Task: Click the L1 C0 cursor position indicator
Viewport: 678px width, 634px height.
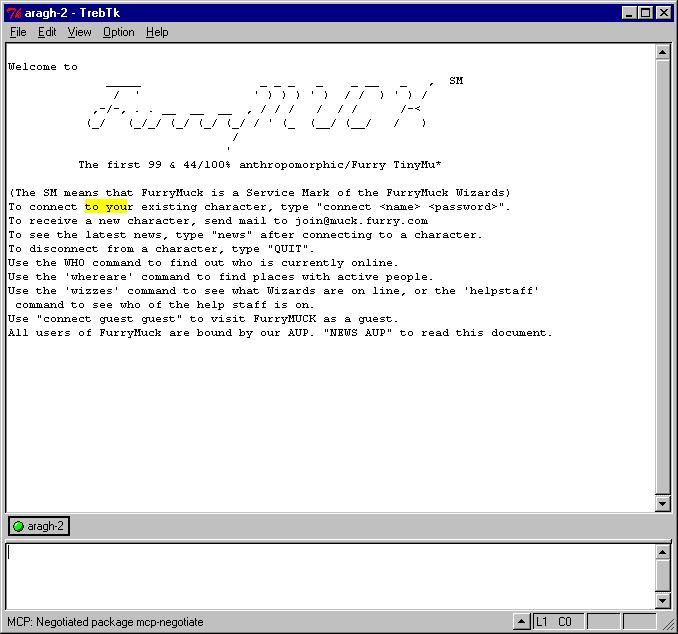Action: 554,622
